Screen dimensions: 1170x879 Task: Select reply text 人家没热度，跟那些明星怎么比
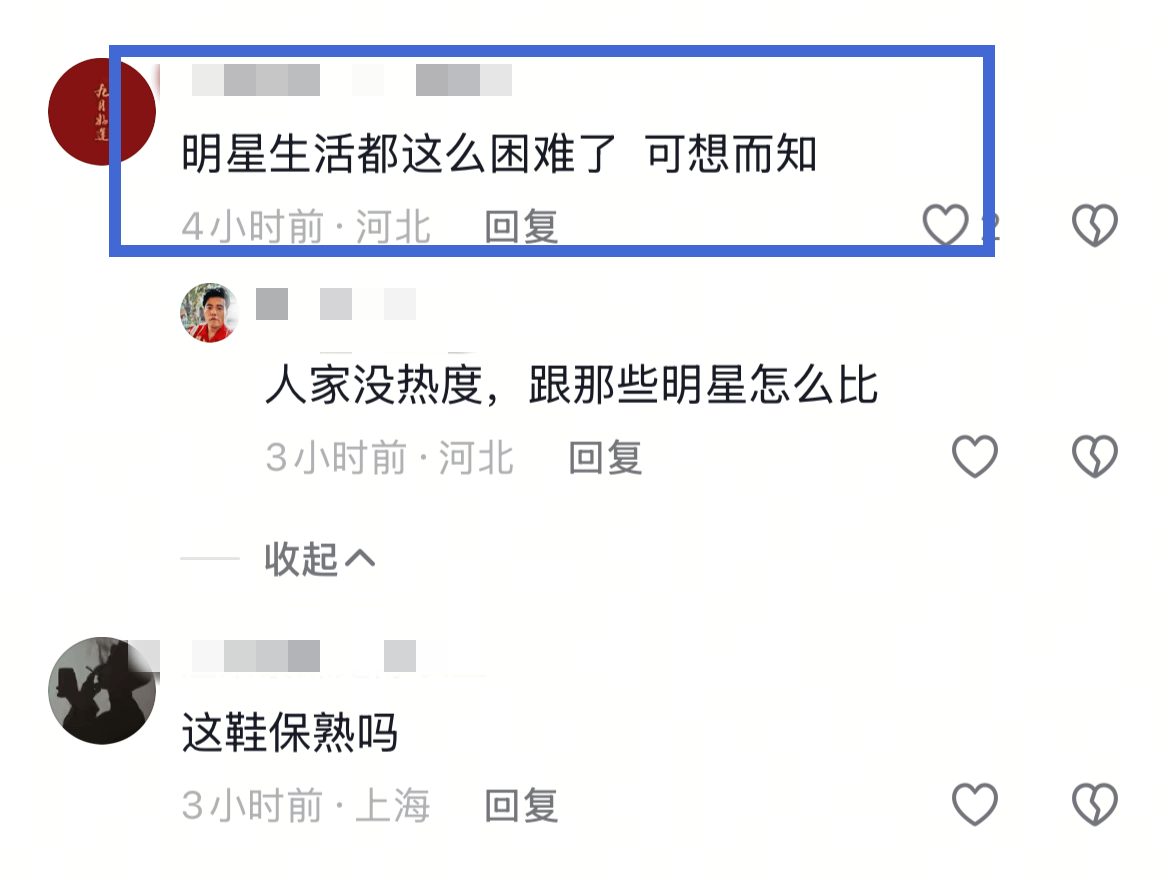572,385
